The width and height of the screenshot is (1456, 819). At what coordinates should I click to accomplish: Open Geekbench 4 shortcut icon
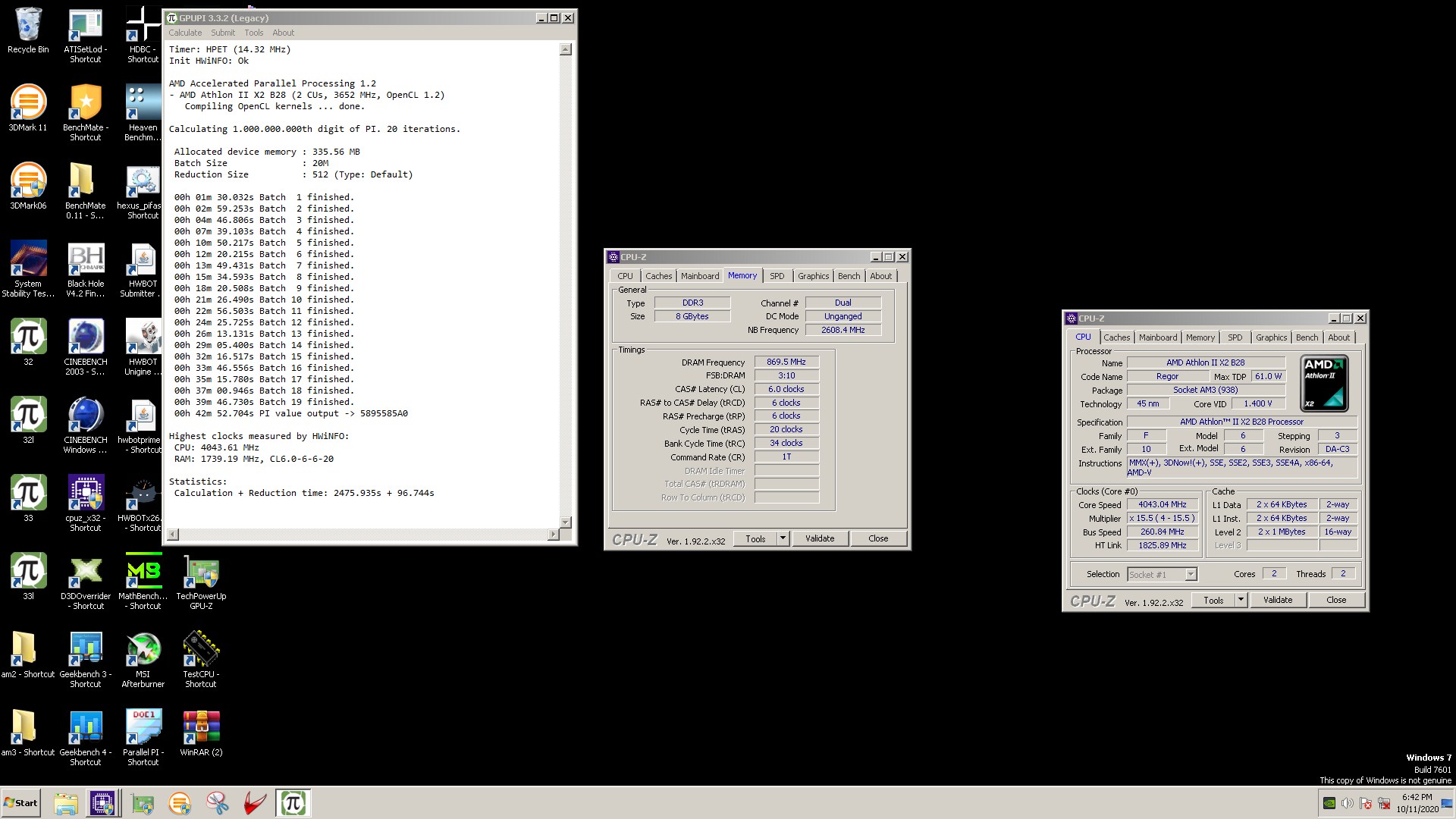click(85, 738)
